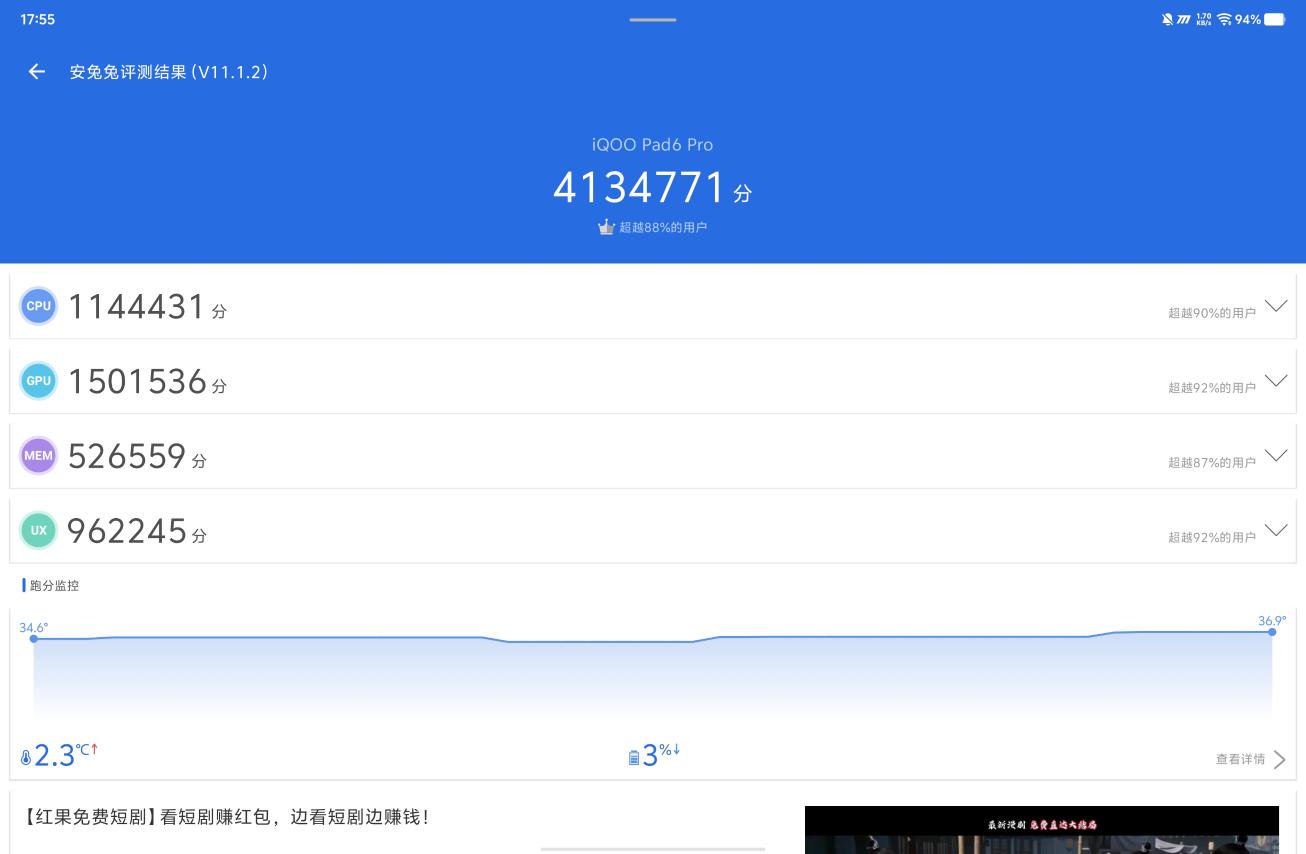
Task: Tap 超越90%的用户 in CPU row
Action: pos(1211,313)
